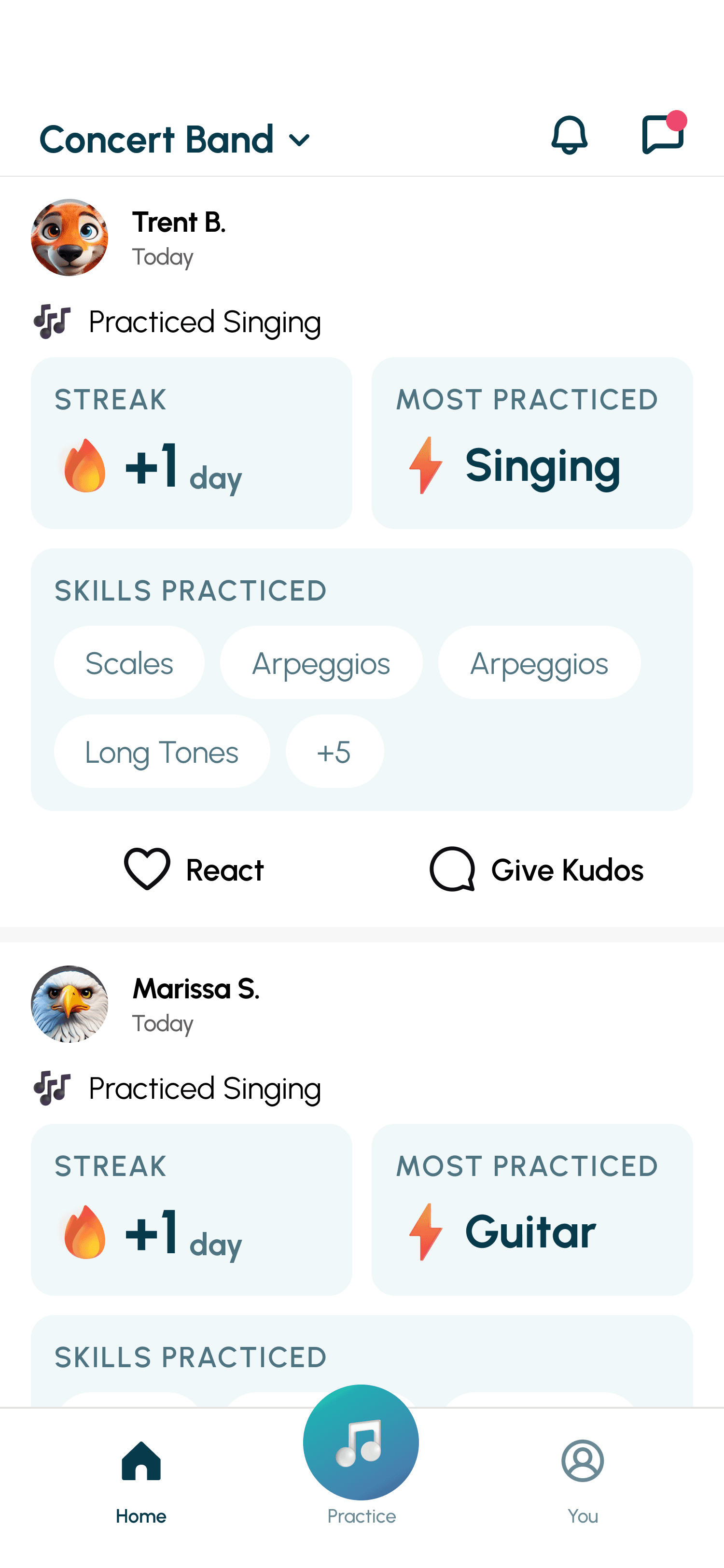
Task: Open the notifications bell
Action: click(569, 135)
